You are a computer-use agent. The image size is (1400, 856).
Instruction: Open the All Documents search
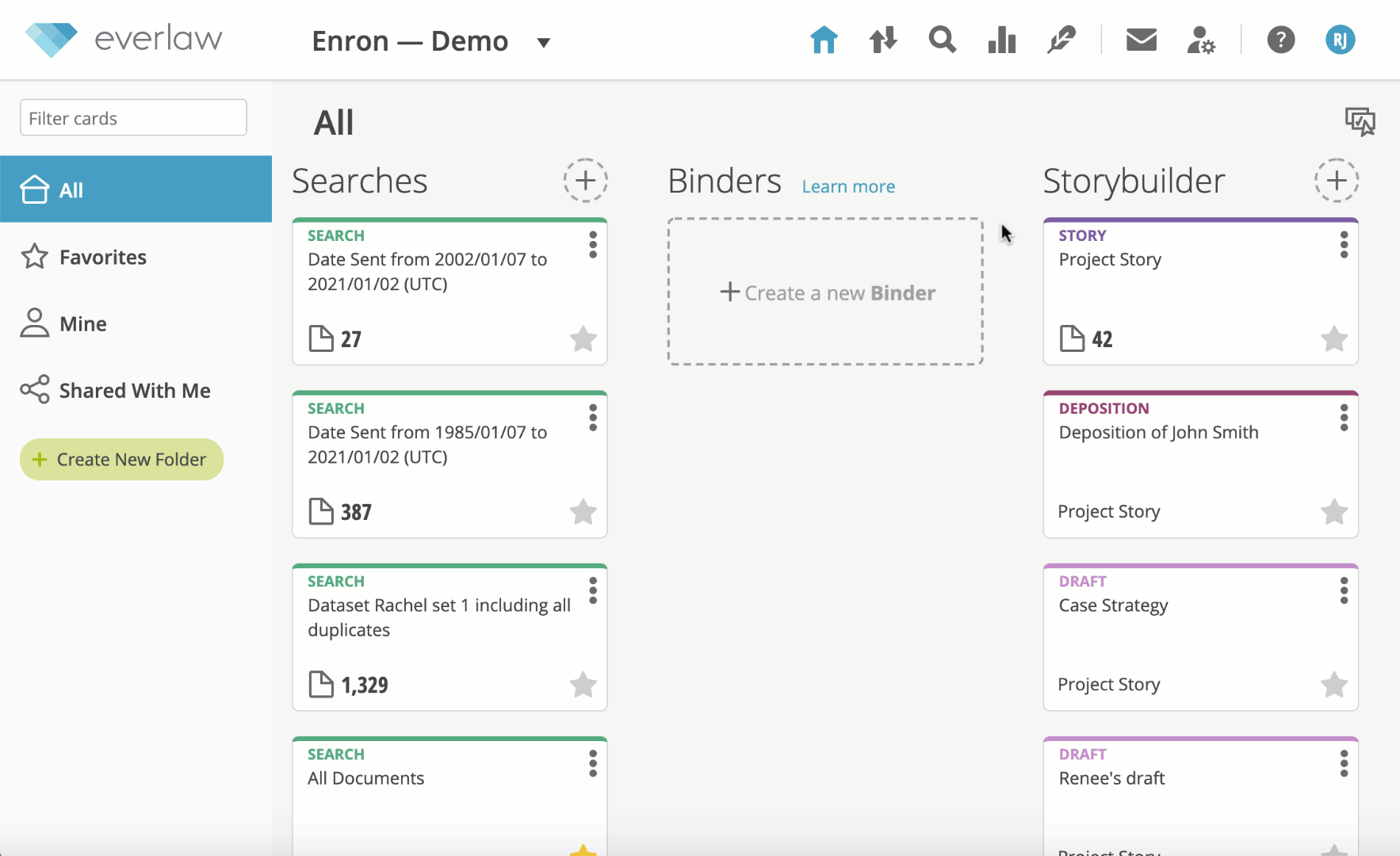pos(366,778)
